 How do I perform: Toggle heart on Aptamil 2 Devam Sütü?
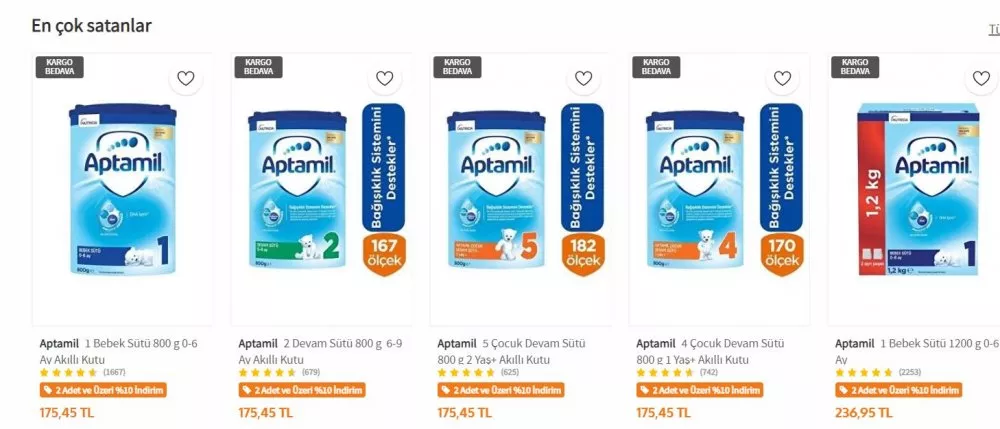(385, 79)
